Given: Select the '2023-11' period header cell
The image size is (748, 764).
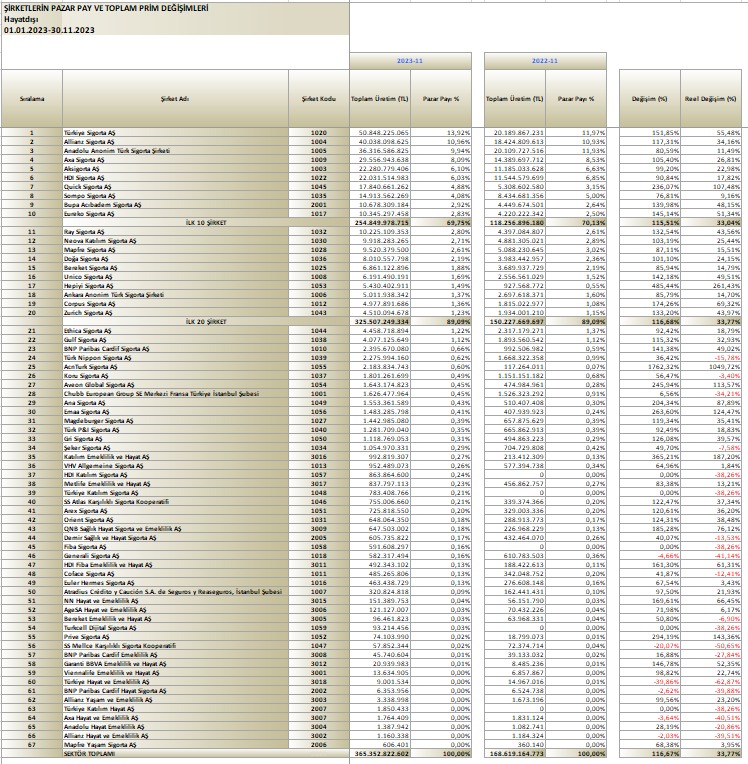Looking at the screenshot, I should coord(410,61).
